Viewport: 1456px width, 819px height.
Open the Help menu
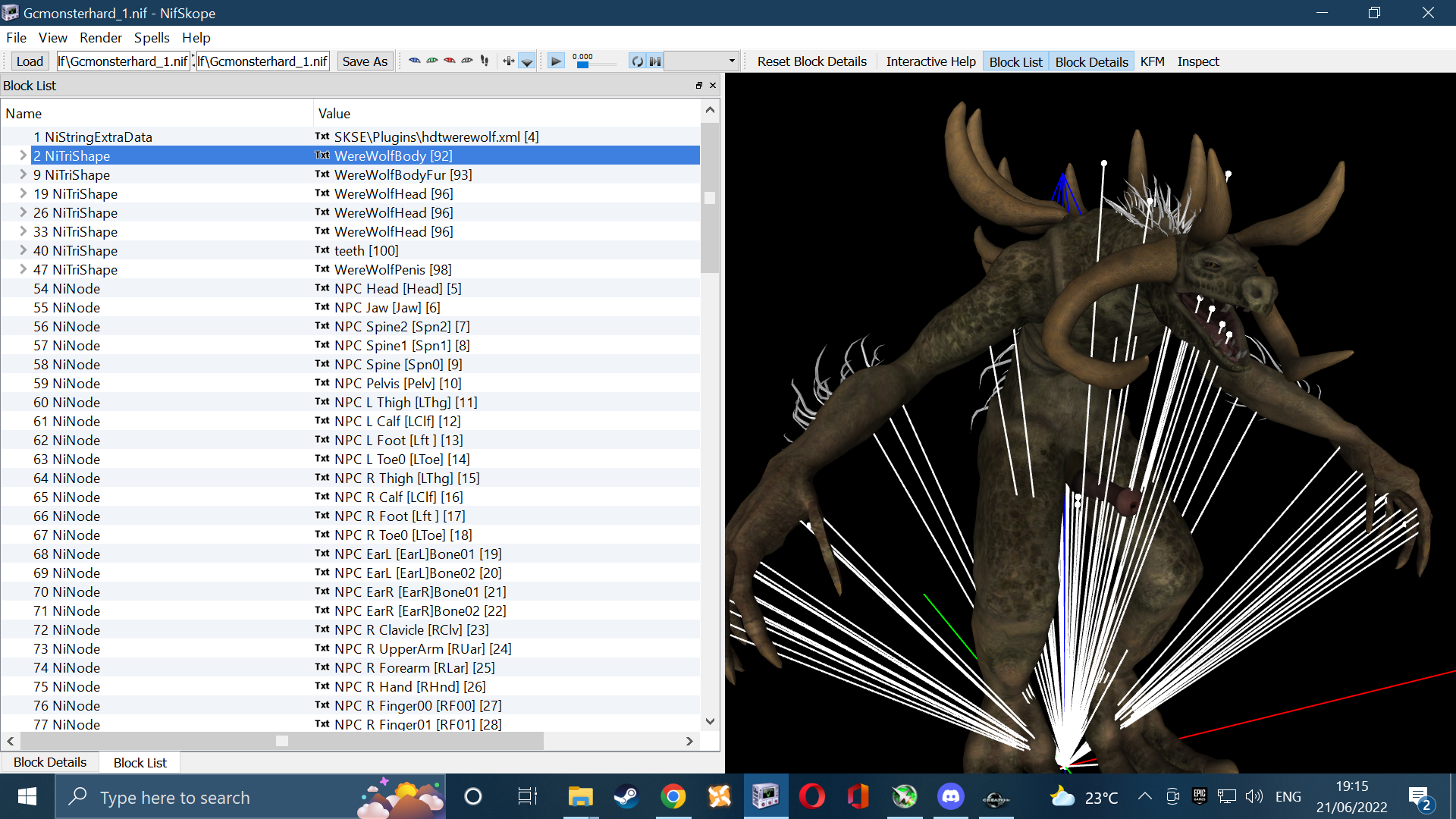[196, 38]
